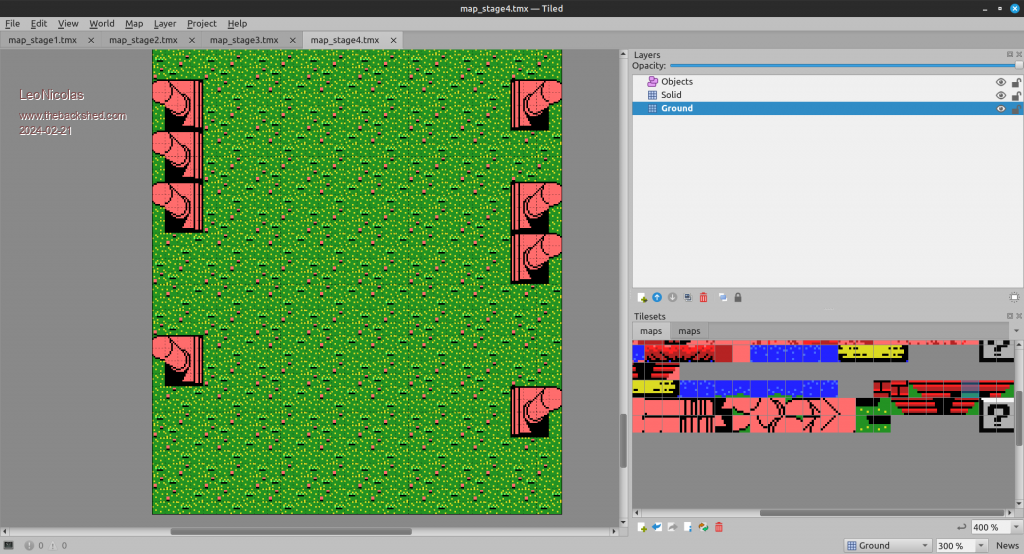Remove tileset using red trash icon
This screenshot has width=1024, height=554.
(x=718, y=527)
